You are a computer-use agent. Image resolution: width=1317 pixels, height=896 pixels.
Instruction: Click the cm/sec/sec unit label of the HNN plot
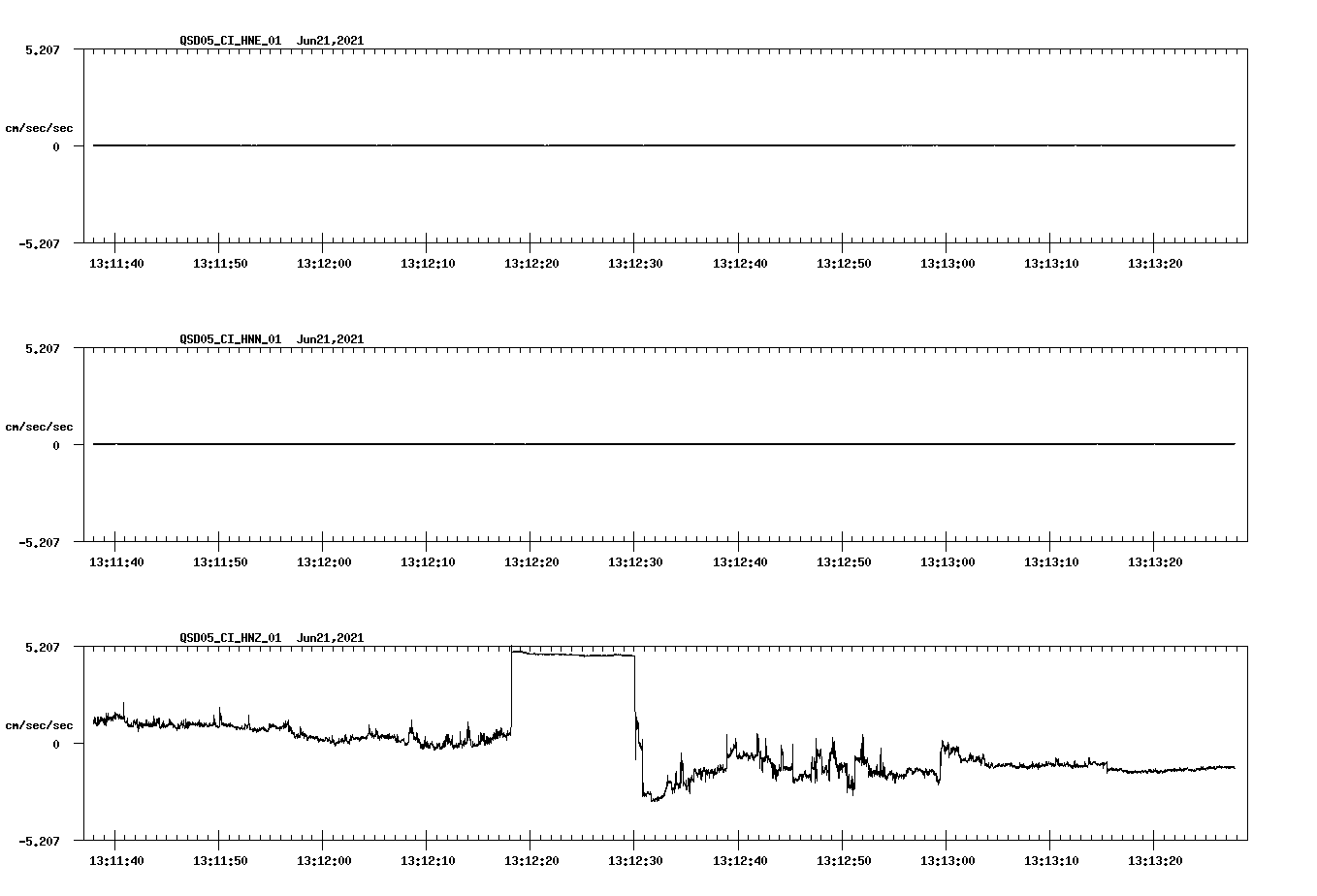tap(39, 427)
